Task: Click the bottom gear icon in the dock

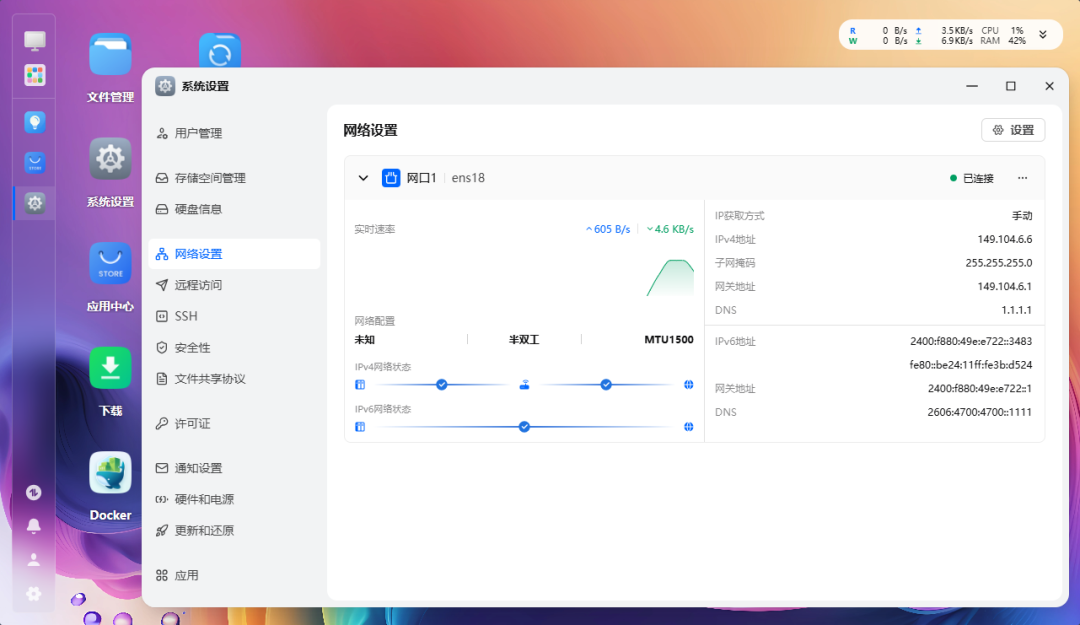Action: click(x=34, y=593)
